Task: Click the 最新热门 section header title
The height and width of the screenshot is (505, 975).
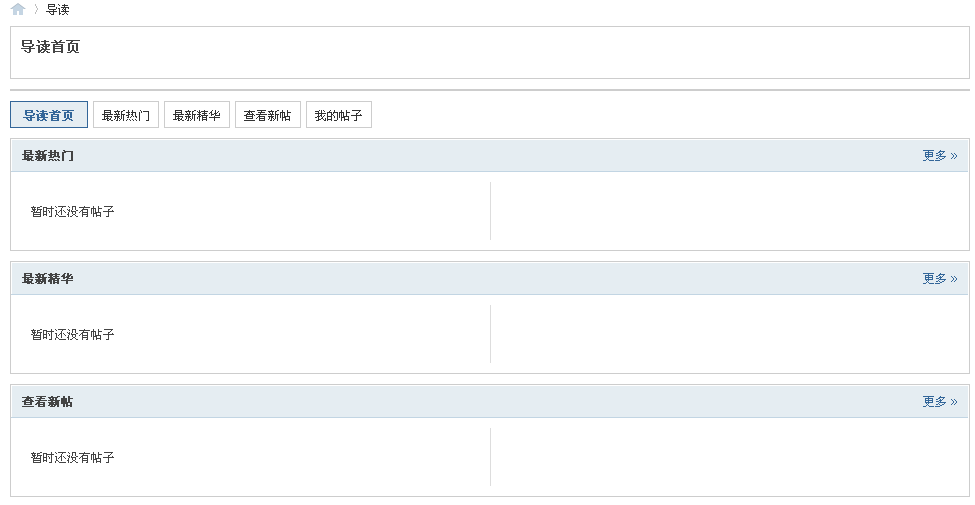Action: click(48, 155)
